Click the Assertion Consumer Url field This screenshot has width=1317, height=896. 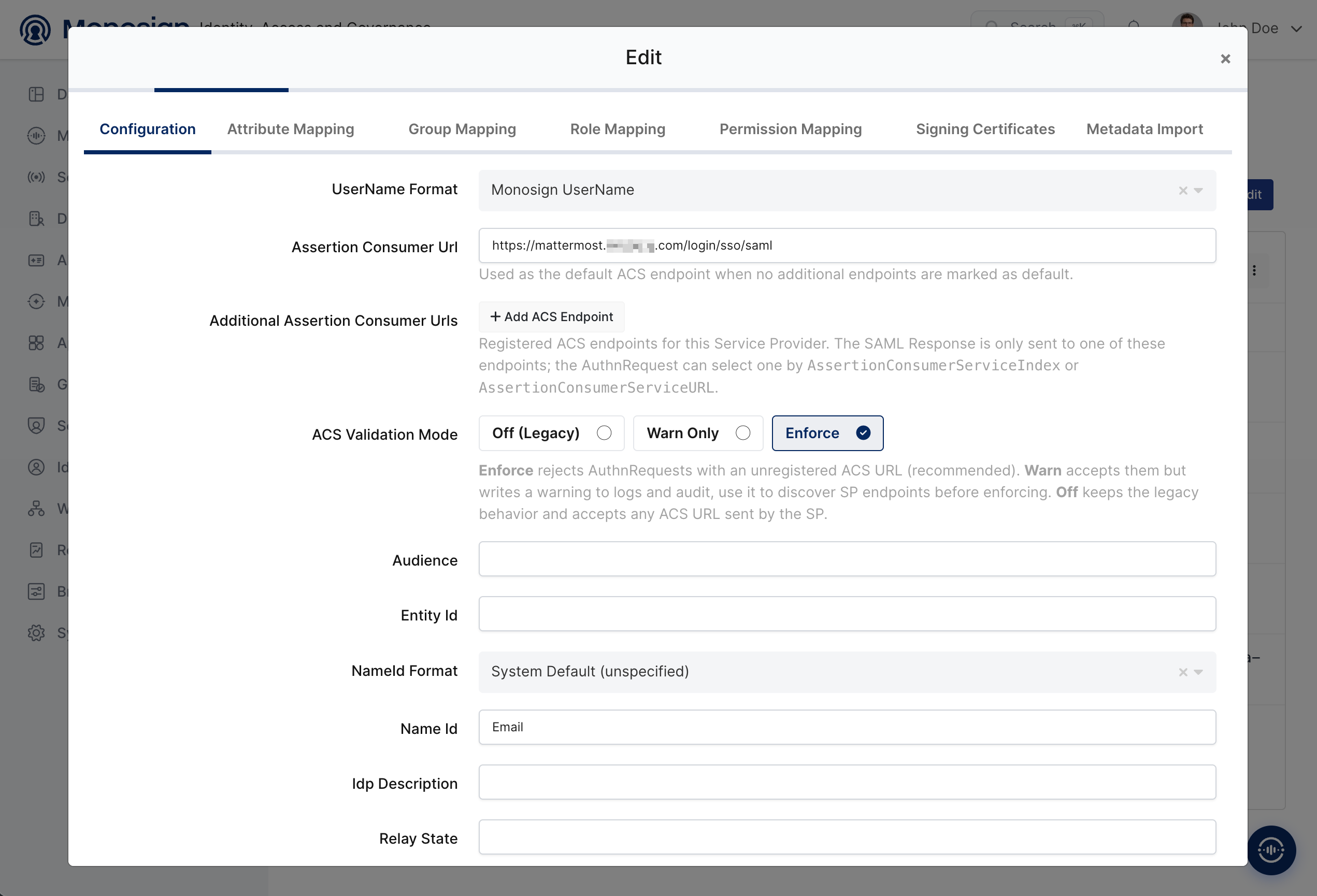[x=847, y=245]
